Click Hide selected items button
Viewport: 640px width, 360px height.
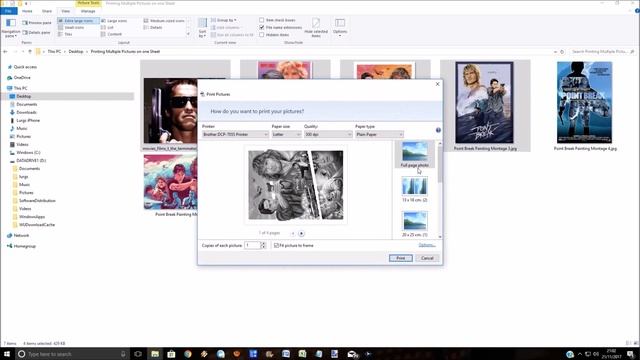(x=316, y=27)
